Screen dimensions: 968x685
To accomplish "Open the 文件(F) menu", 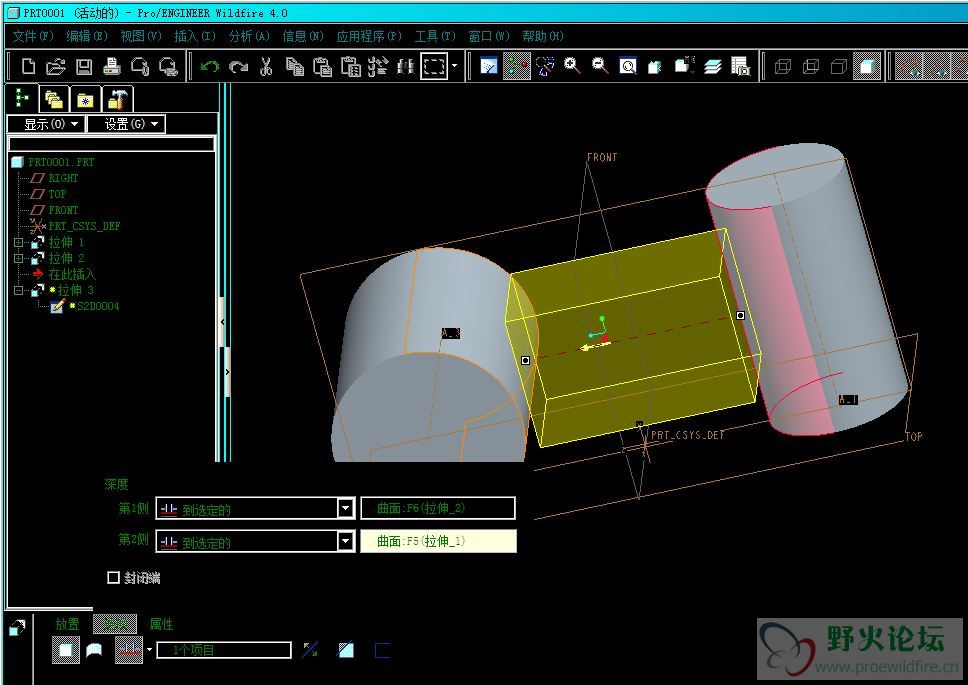I will coord(33,36).
